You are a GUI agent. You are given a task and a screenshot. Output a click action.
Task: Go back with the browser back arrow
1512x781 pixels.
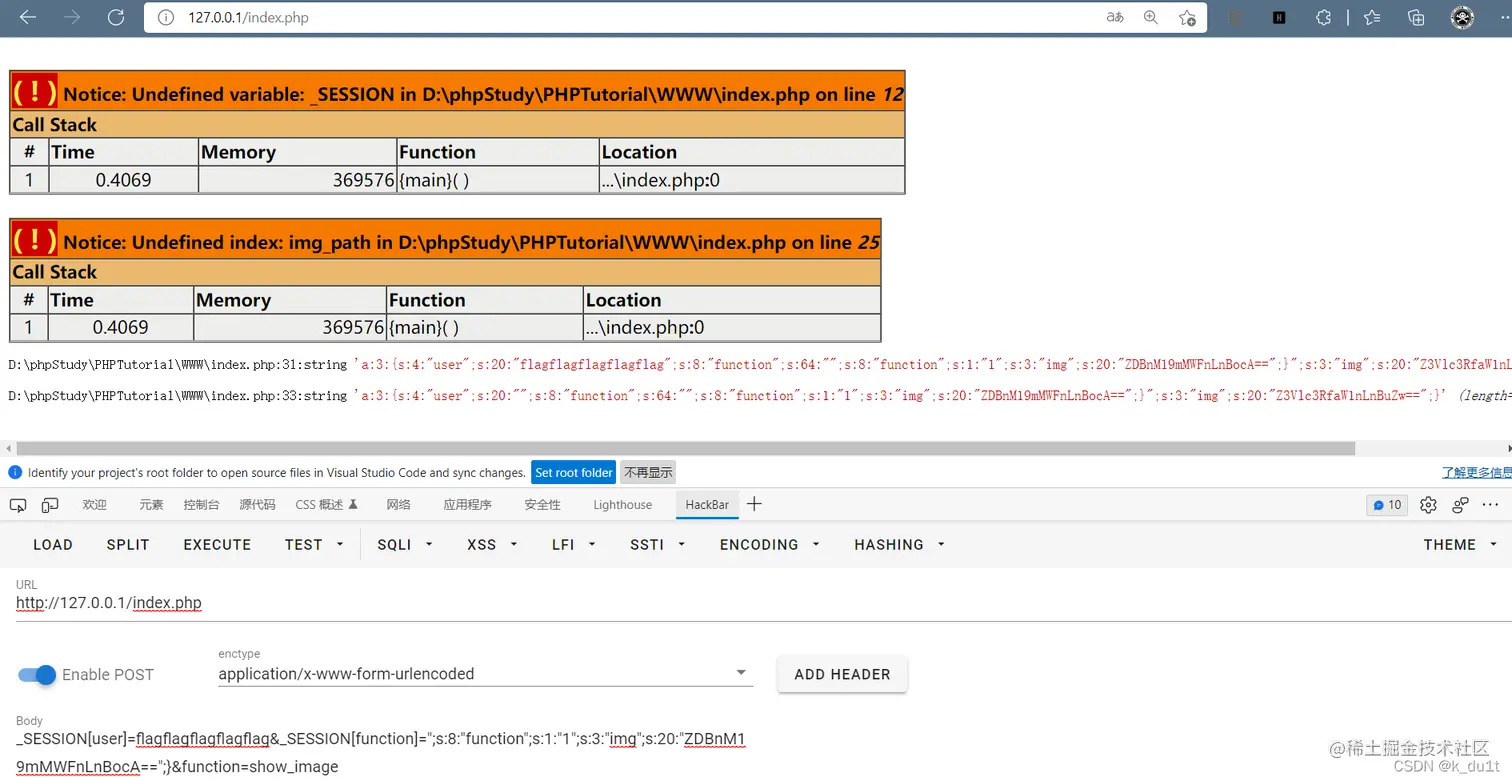(x=28, y=17)
